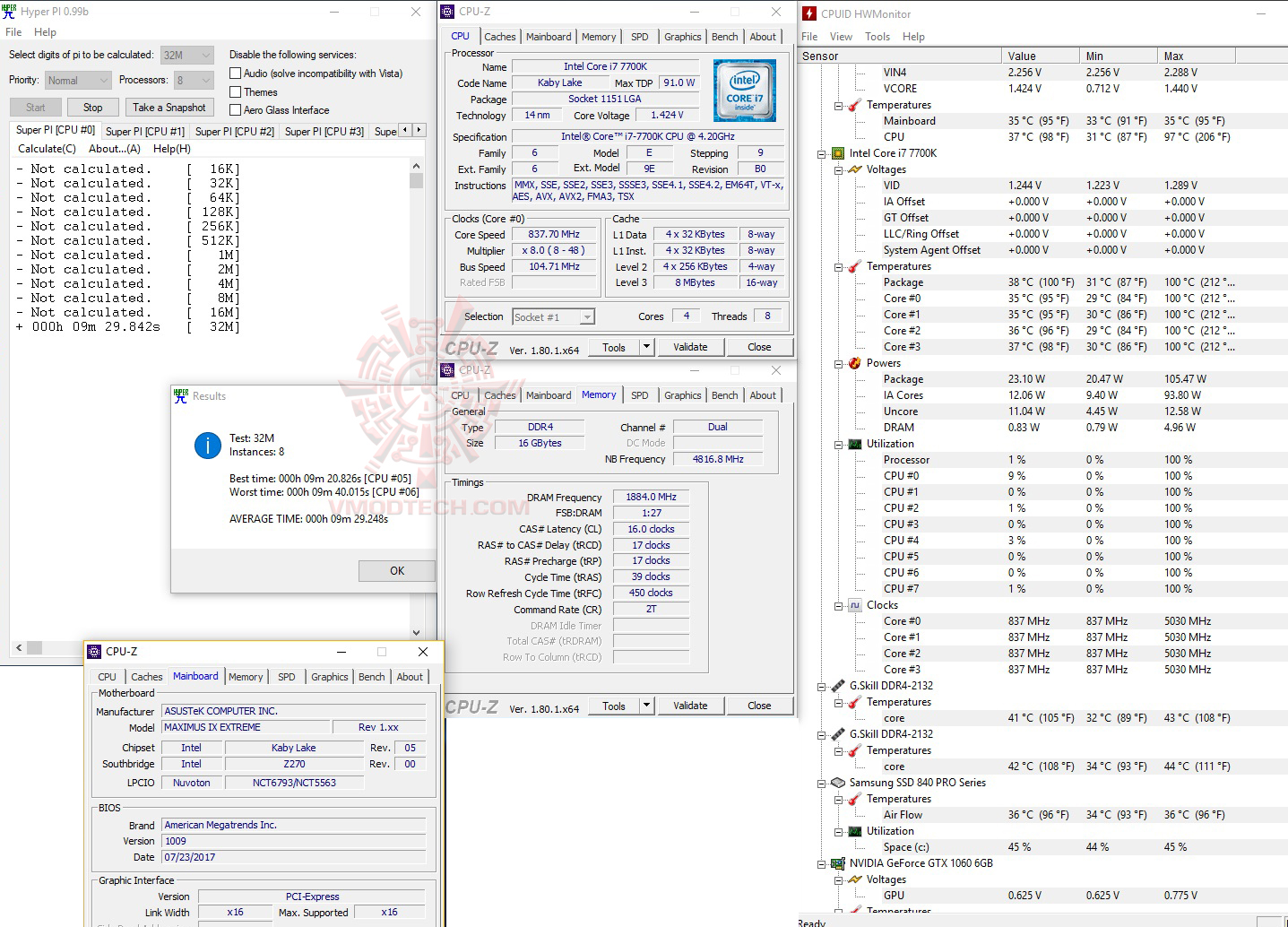This screenshot has width=1288, height=927.
Task: Enable Aero Glass Interface checkbox
Action: click(x=234, y=109)
